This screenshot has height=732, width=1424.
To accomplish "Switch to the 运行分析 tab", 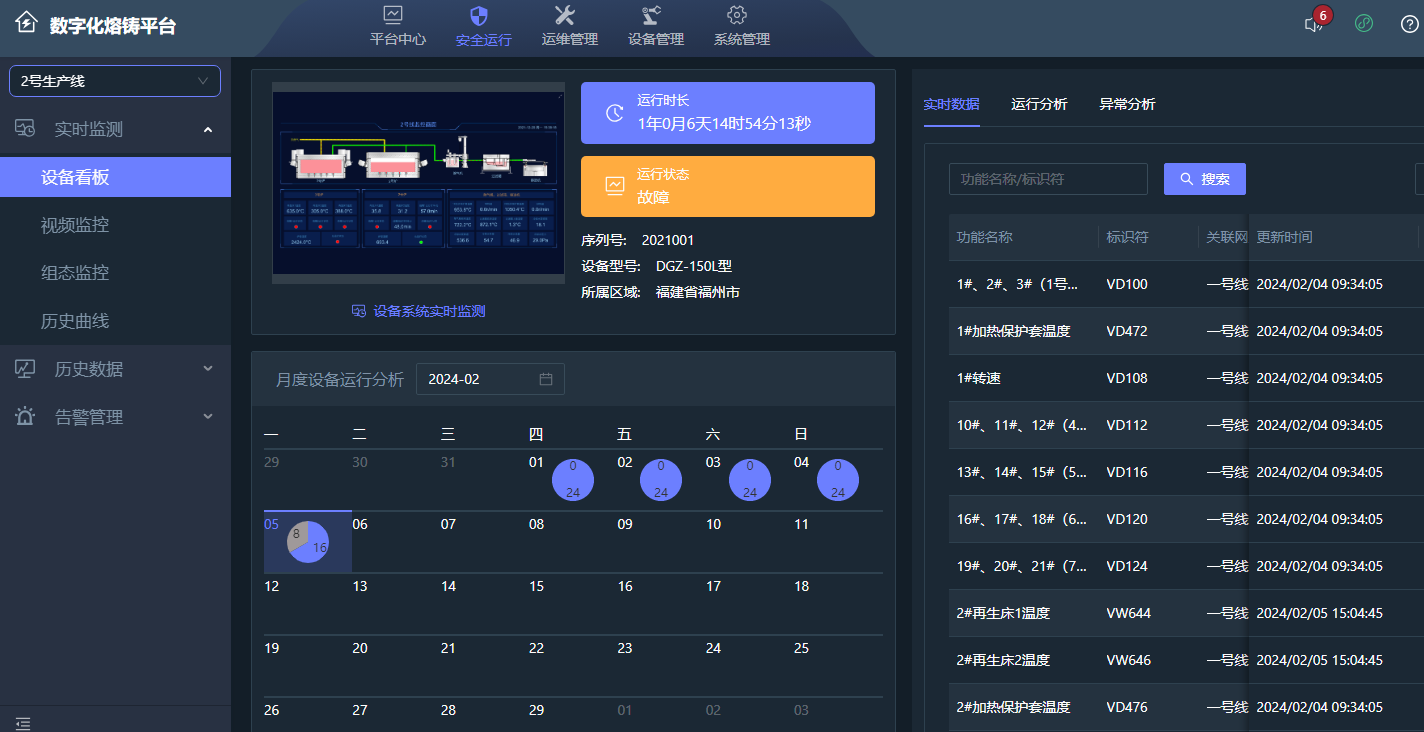I will [x=1039, y=103].
